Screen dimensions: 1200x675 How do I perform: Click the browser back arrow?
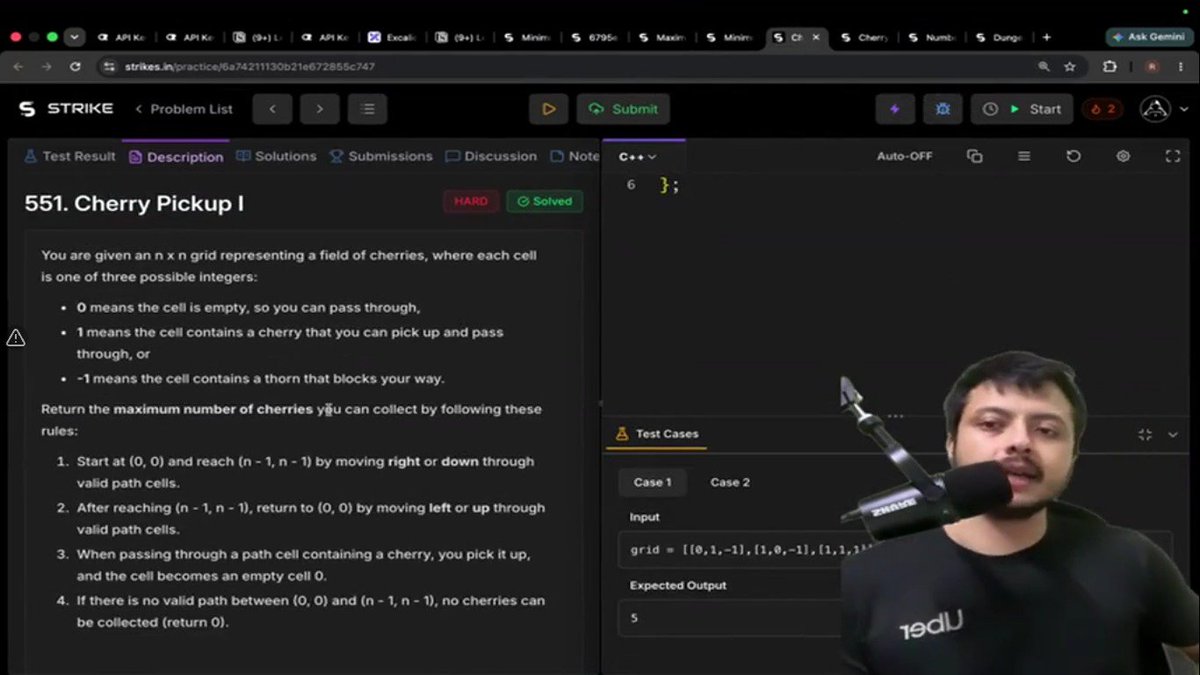(x=17, y=66)
